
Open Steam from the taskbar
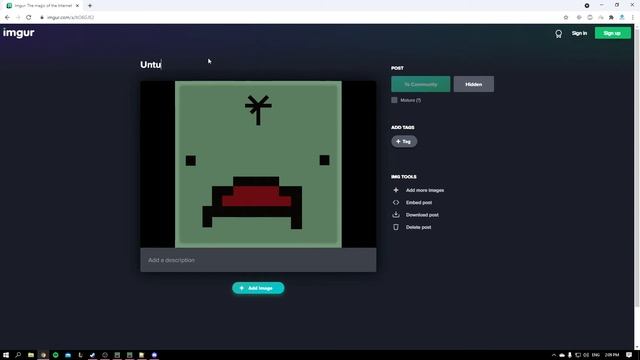point(92,355)
